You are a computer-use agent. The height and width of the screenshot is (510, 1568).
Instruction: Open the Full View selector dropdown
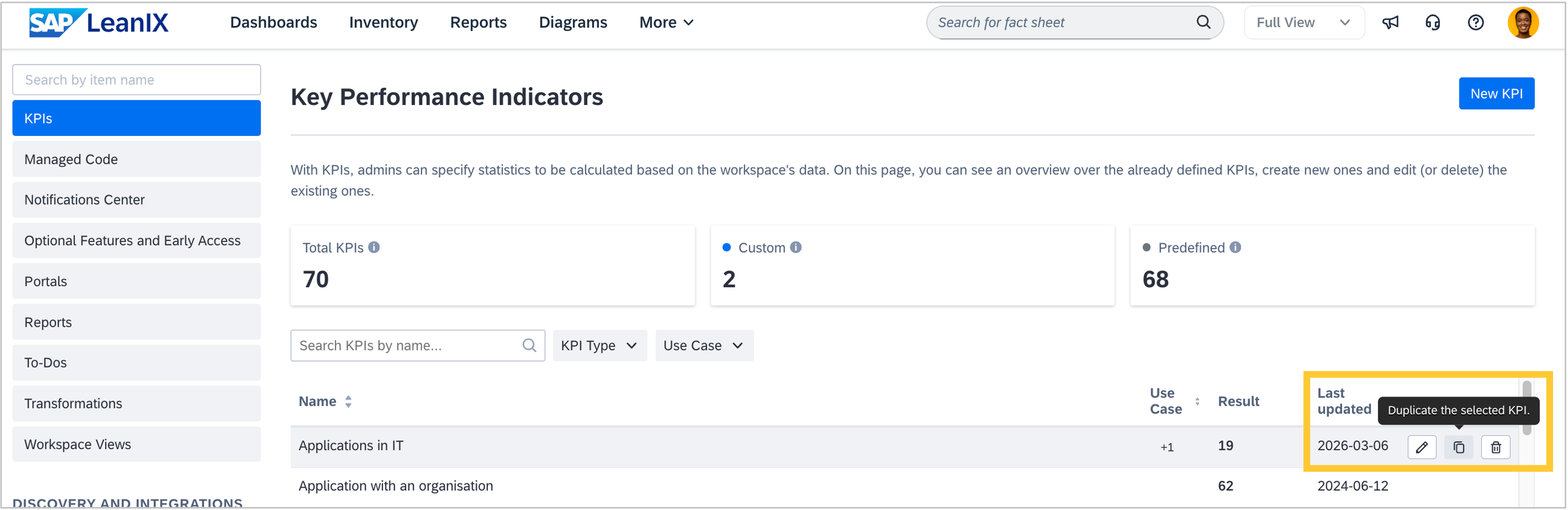1304,23
